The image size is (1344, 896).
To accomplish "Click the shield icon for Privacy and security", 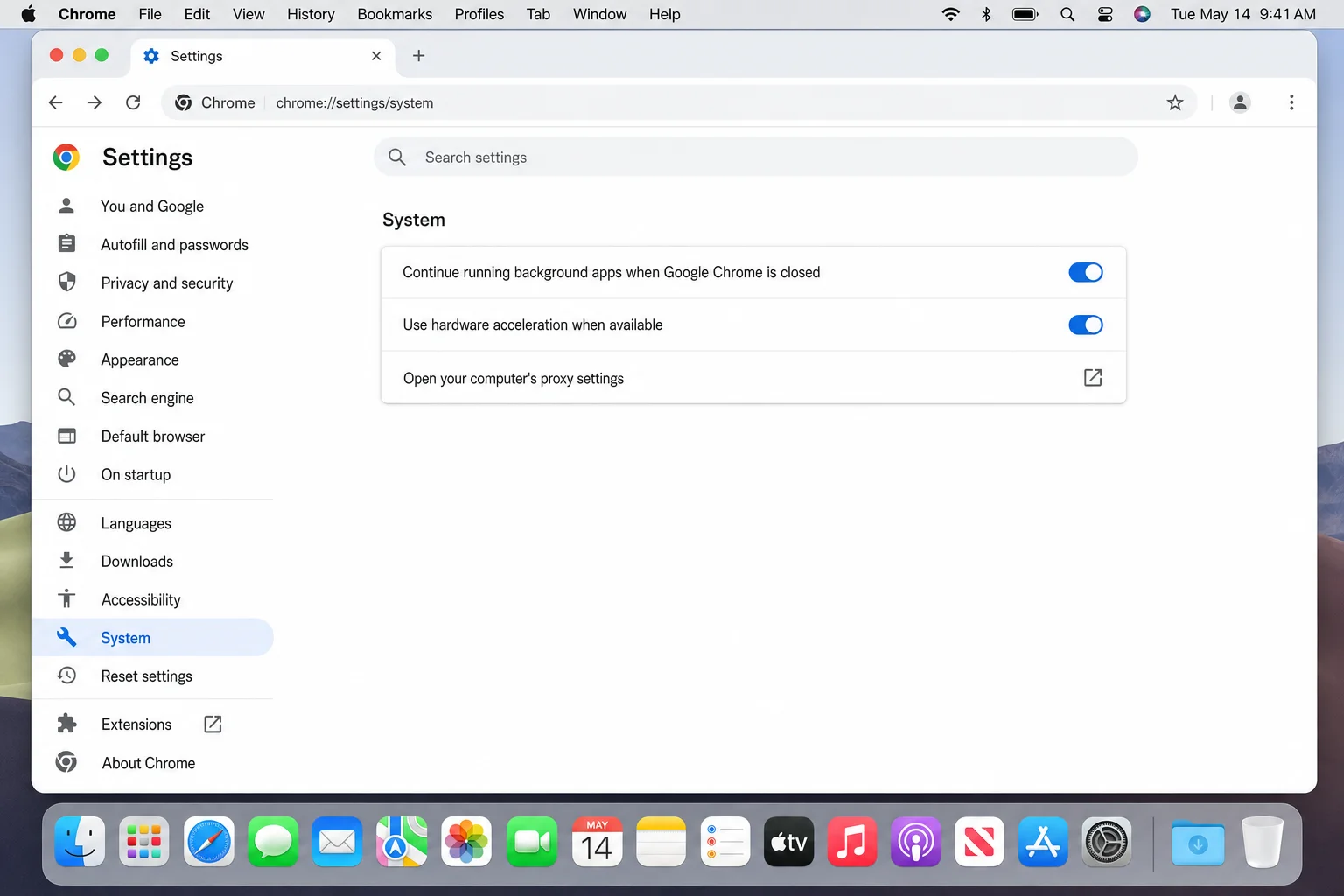I will (x=66, y=283).
